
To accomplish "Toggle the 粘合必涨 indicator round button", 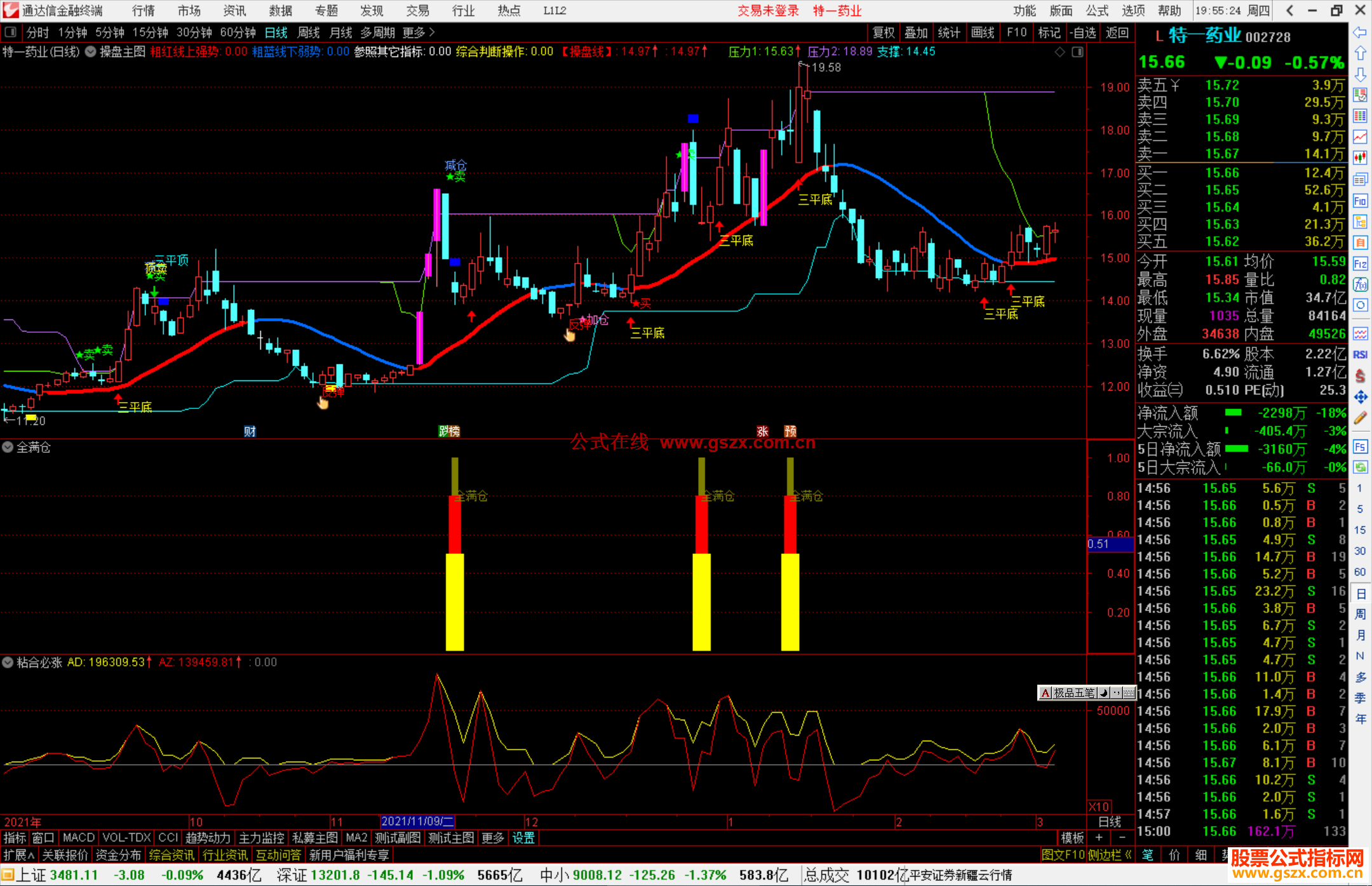I will [8, 662].
